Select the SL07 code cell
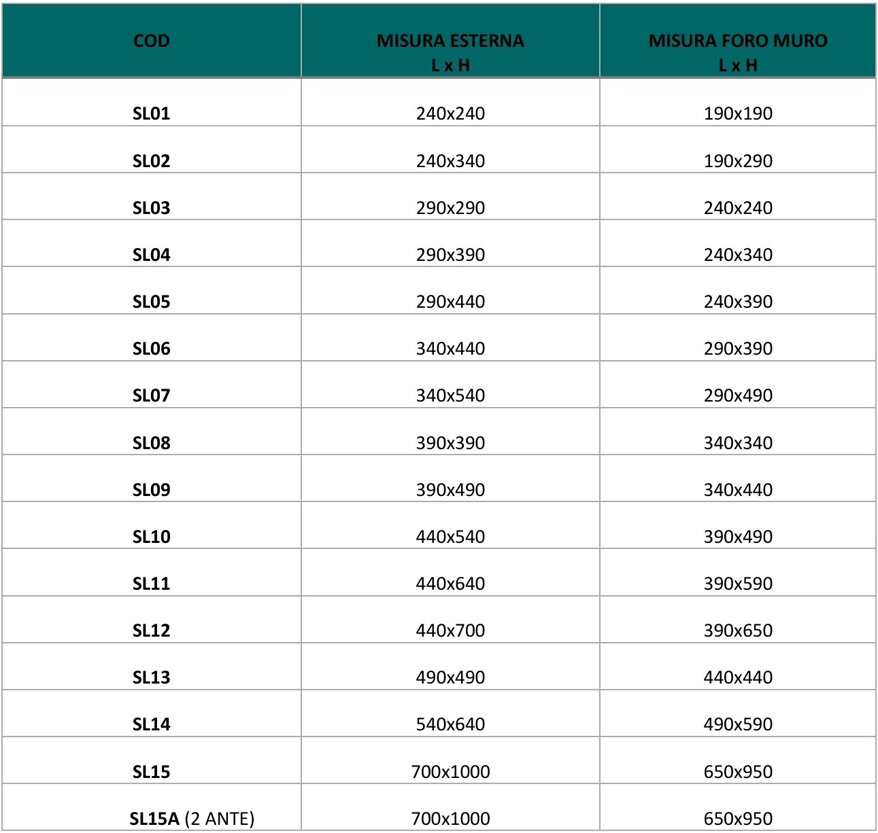Image resolution: width=878 pixels, height=833 pixels. pos(151,396)
